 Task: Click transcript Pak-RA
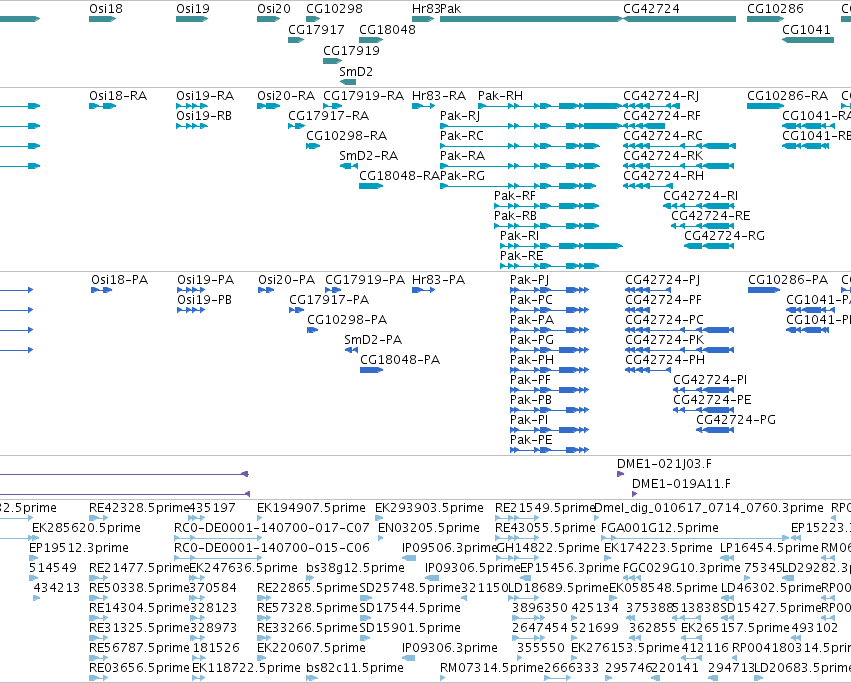pos(462,156)
